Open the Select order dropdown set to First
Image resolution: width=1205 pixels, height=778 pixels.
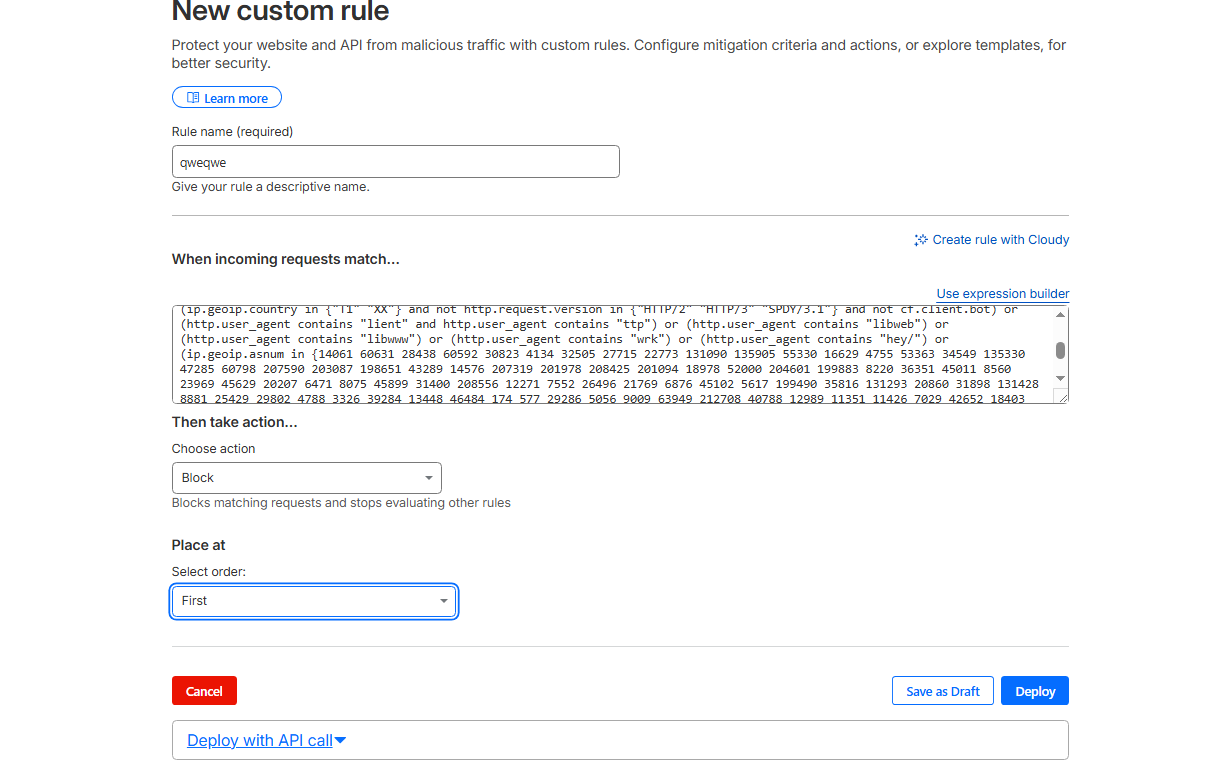[314, 601]
